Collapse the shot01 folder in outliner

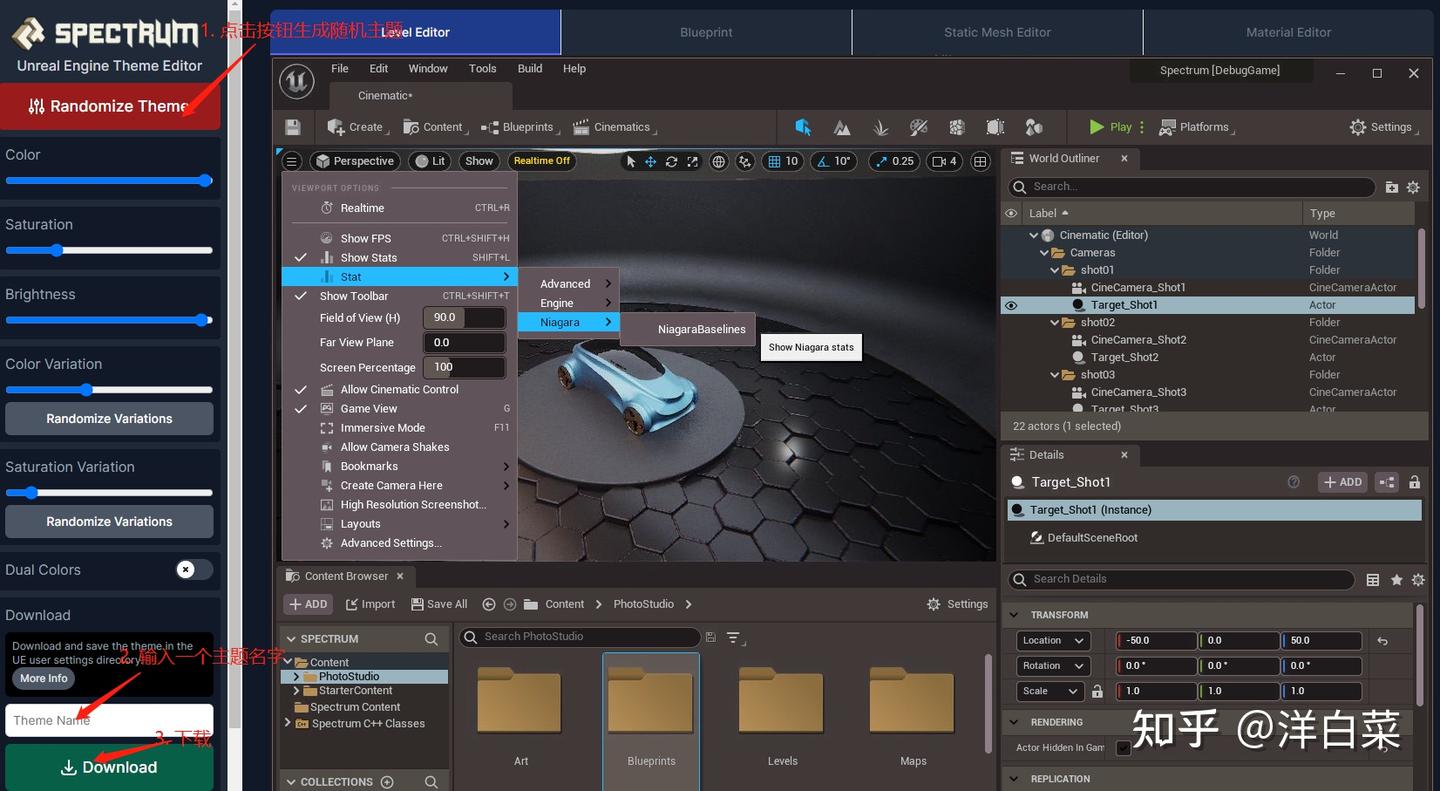1054,270
